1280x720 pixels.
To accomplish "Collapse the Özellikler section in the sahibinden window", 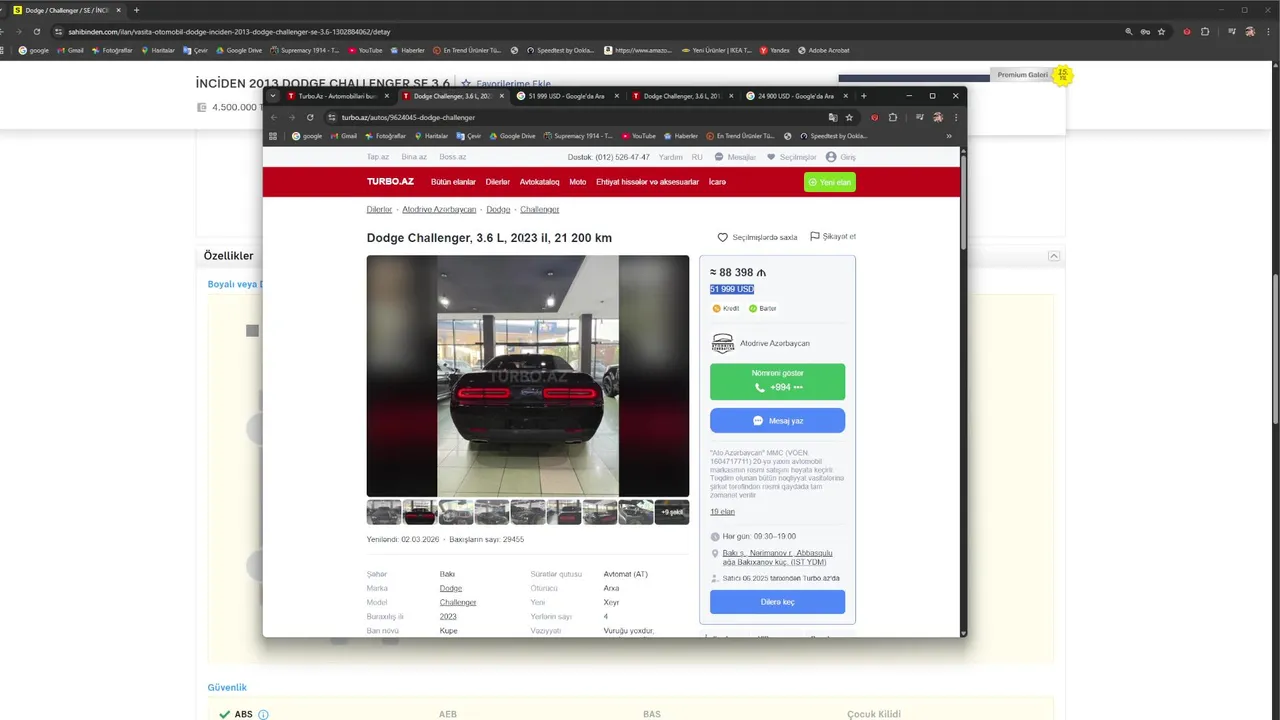I will [x=1054, y=256].
